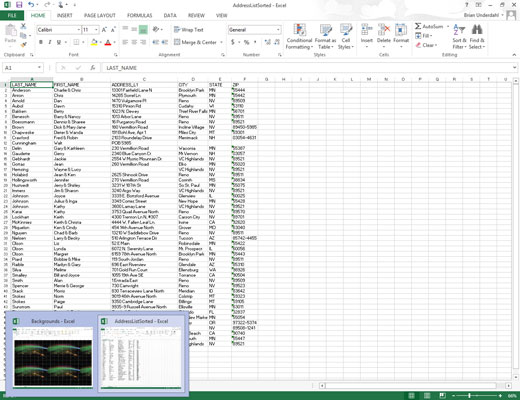Viewport: 520px width, 400px height.
Task: Toggle Italic formatting
Action: [50, 42]
